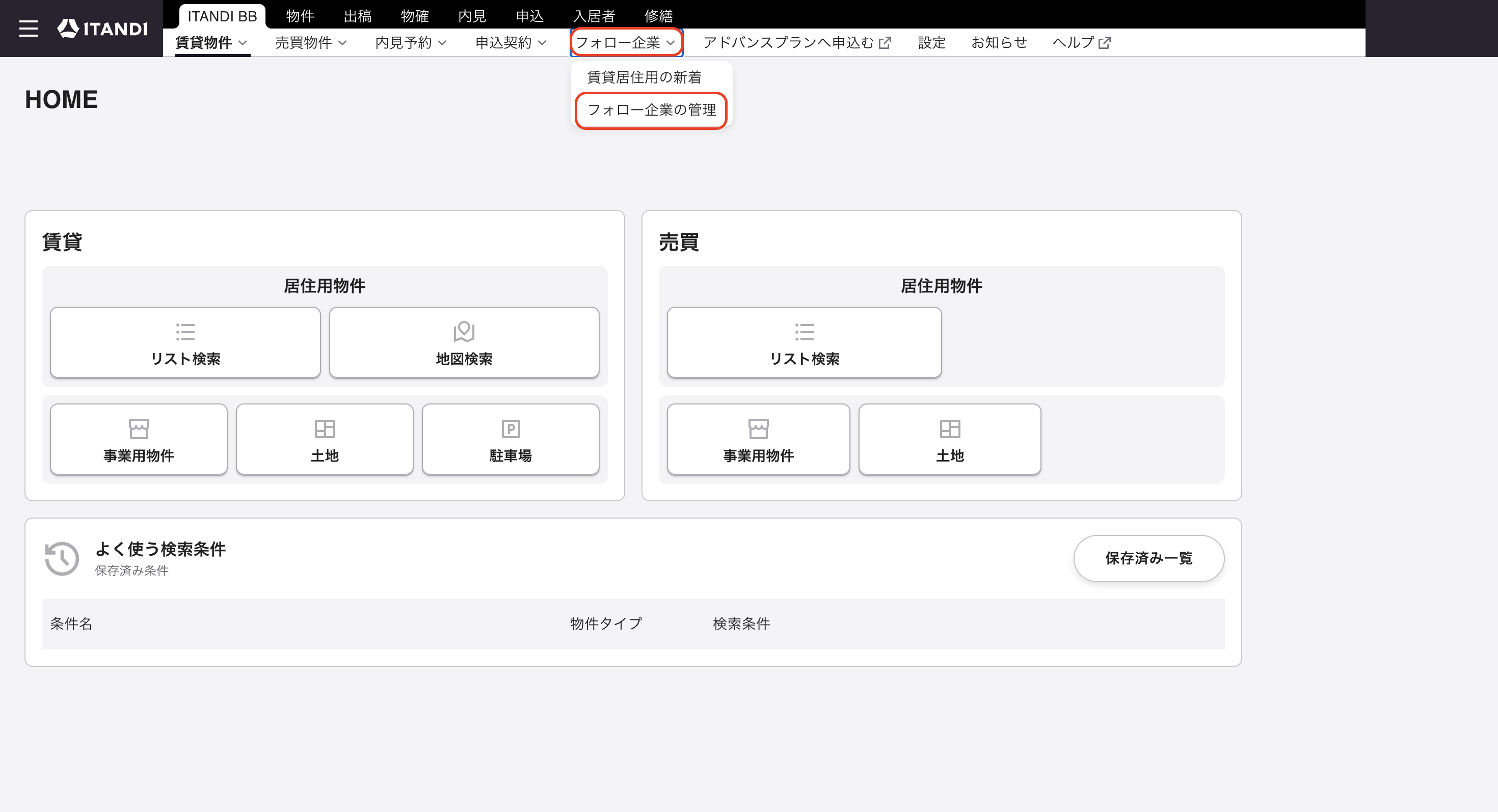Click the 賃貸 リスト検索 button
The image size is (1498, 812).
pyautogui.click(x=185, y=342)
